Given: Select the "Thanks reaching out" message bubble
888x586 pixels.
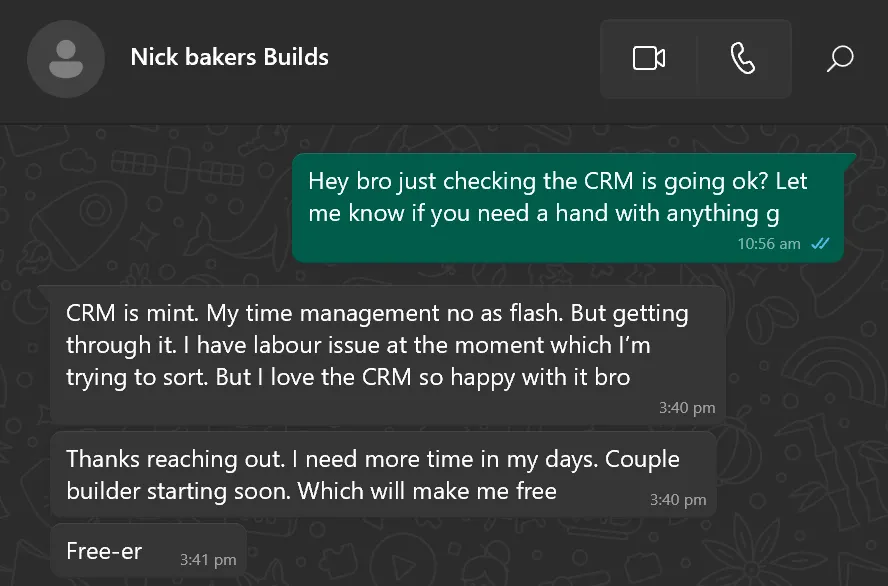Looking at the screenshot, I should [380, 476].
